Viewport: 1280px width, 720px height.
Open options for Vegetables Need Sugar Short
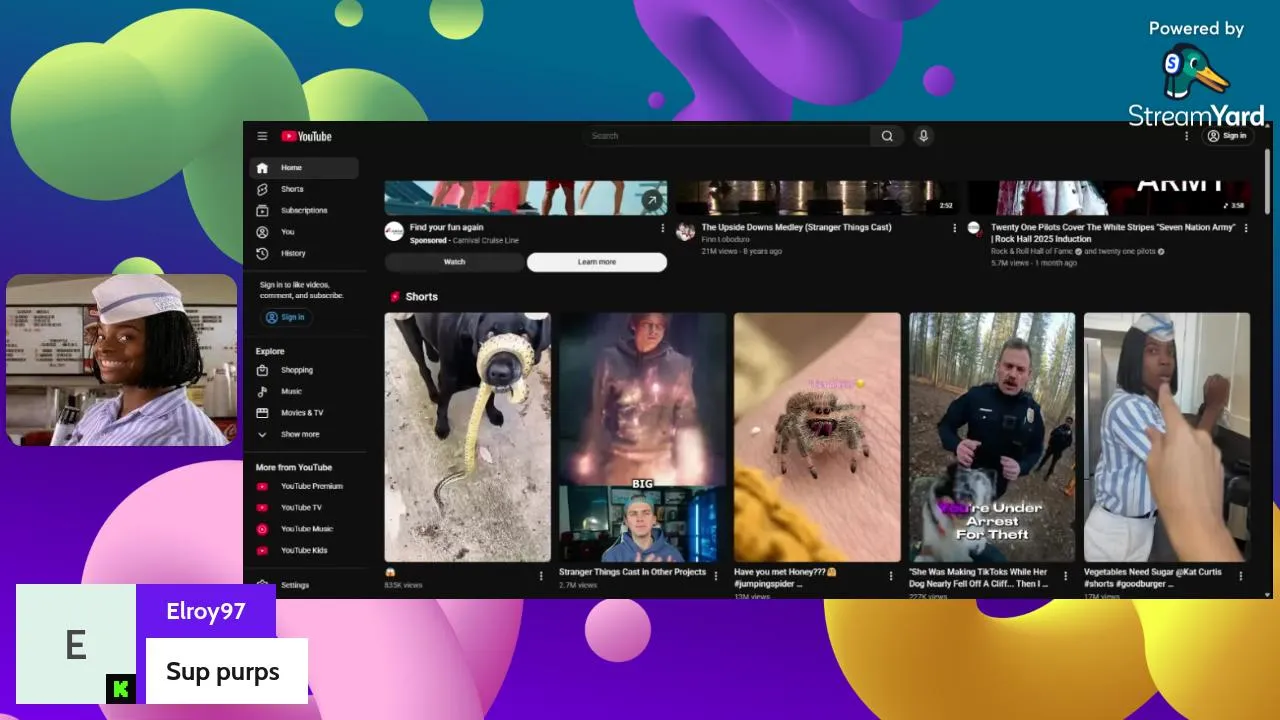click(x=1240, y=576)
